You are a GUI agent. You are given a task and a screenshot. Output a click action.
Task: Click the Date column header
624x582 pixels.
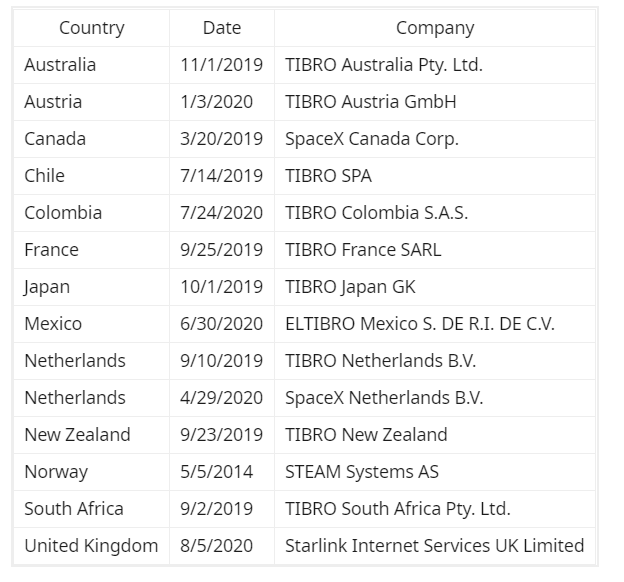point(221,28)
